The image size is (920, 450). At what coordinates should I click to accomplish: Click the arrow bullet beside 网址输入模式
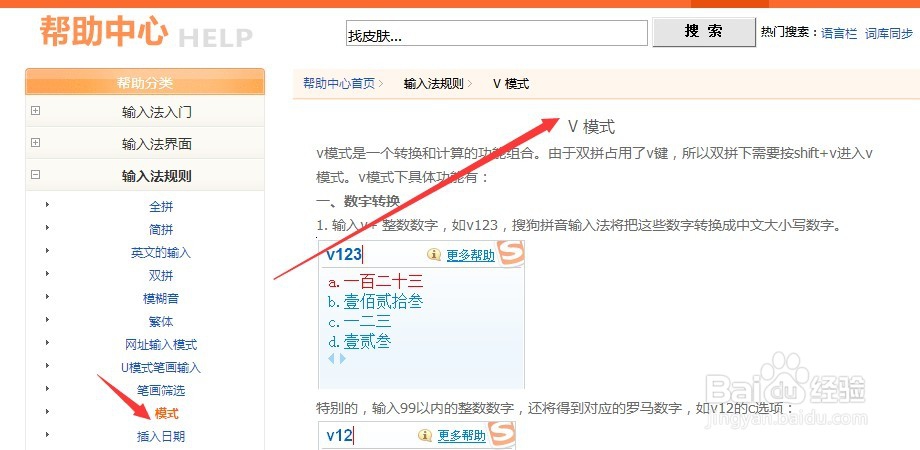pyautogui.click(x=47, y=342)
